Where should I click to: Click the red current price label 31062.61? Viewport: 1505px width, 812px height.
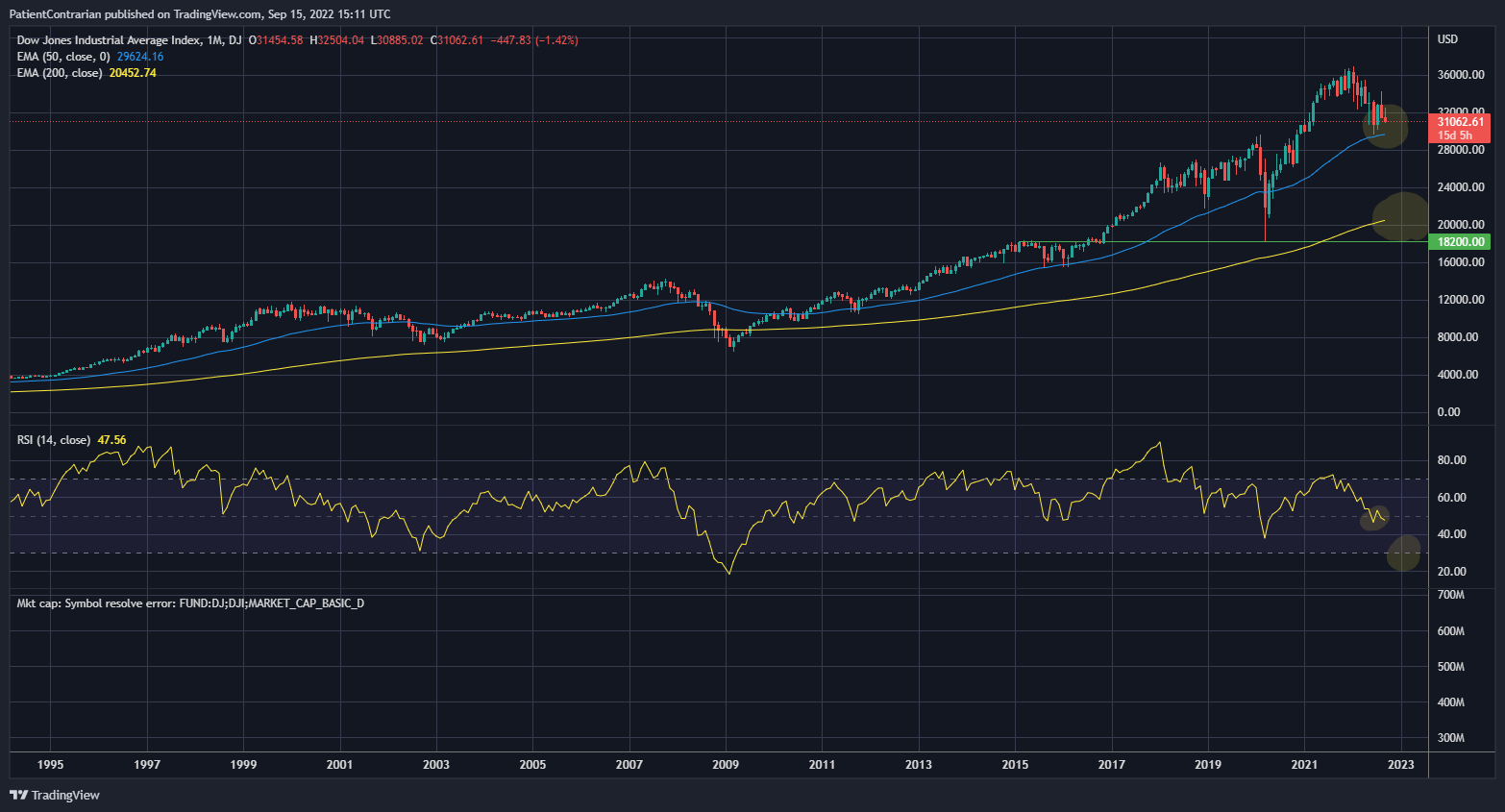point(1461,128)
